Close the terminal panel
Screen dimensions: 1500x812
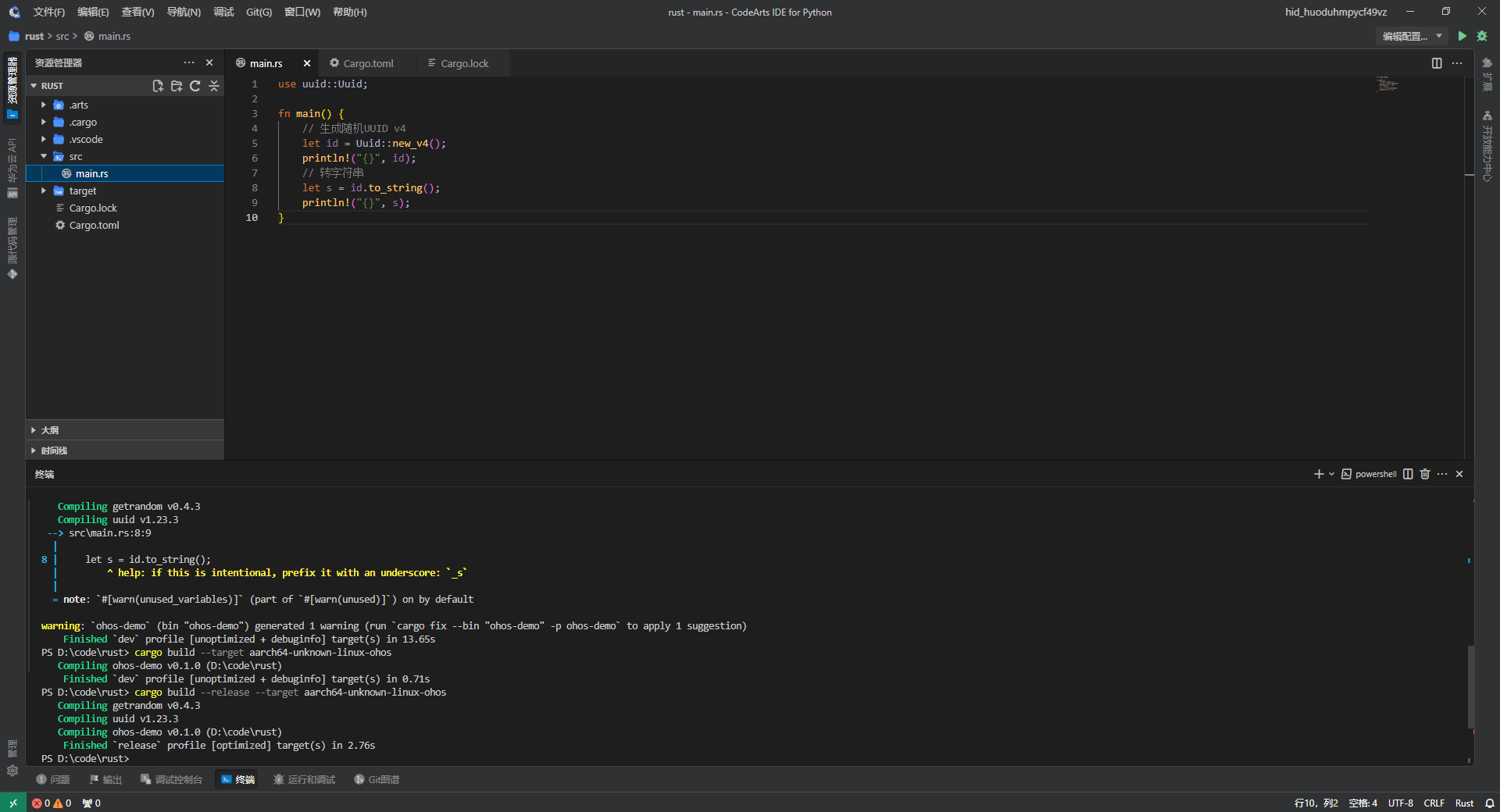[1459, 474]
